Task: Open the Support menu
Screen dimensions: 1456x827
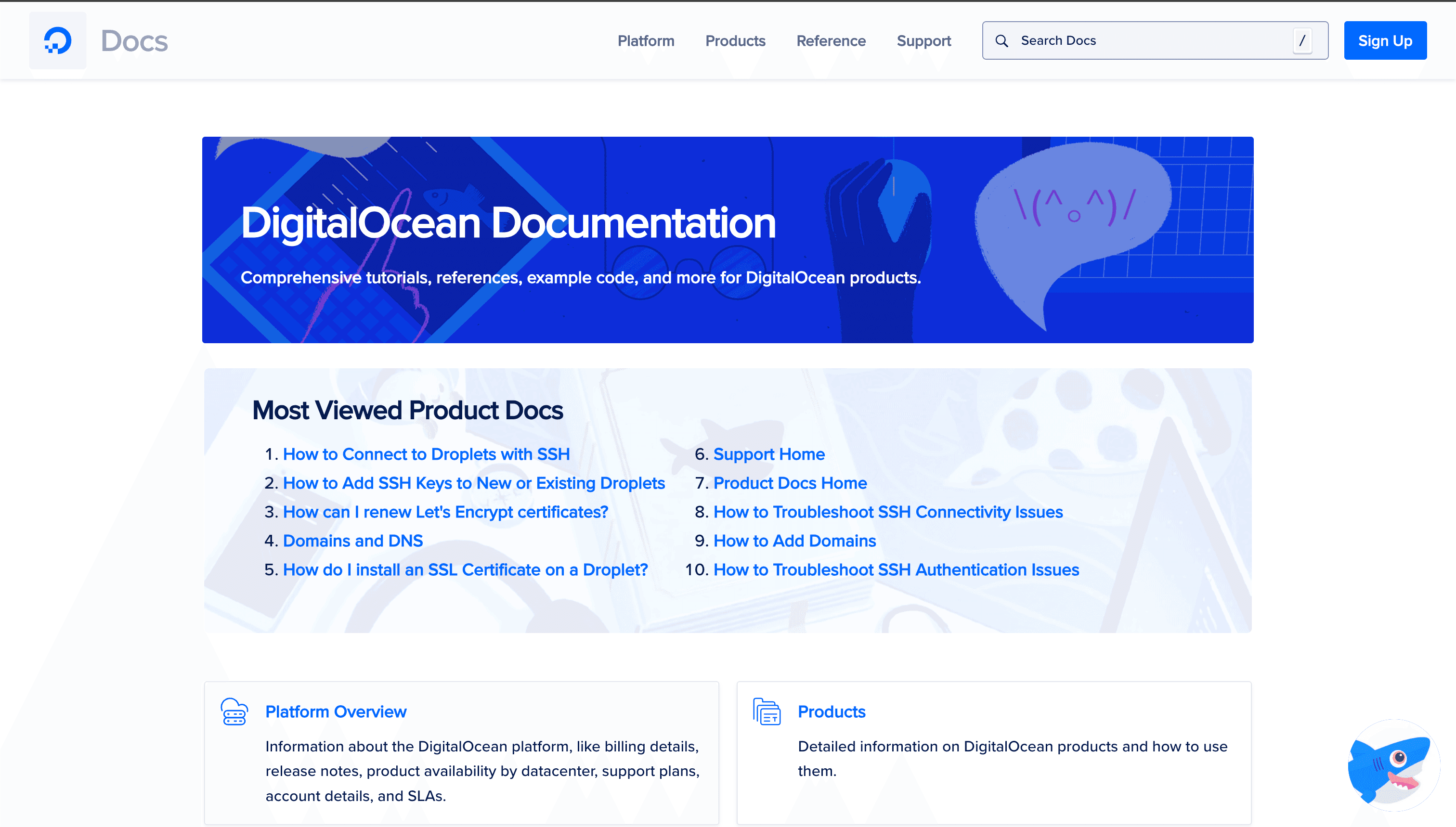Action: [923, 41]
